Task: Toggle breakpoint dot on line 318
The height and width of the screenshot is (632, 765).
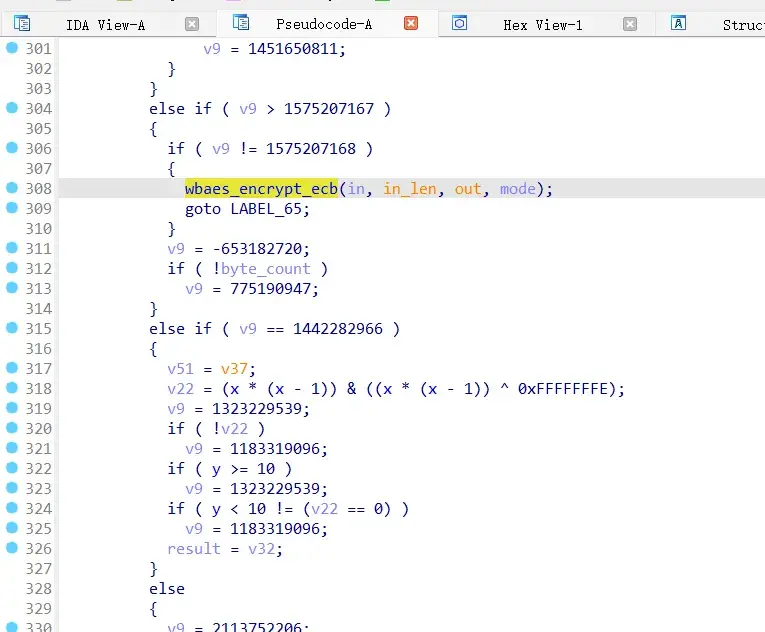Action: tap(12, 387)
